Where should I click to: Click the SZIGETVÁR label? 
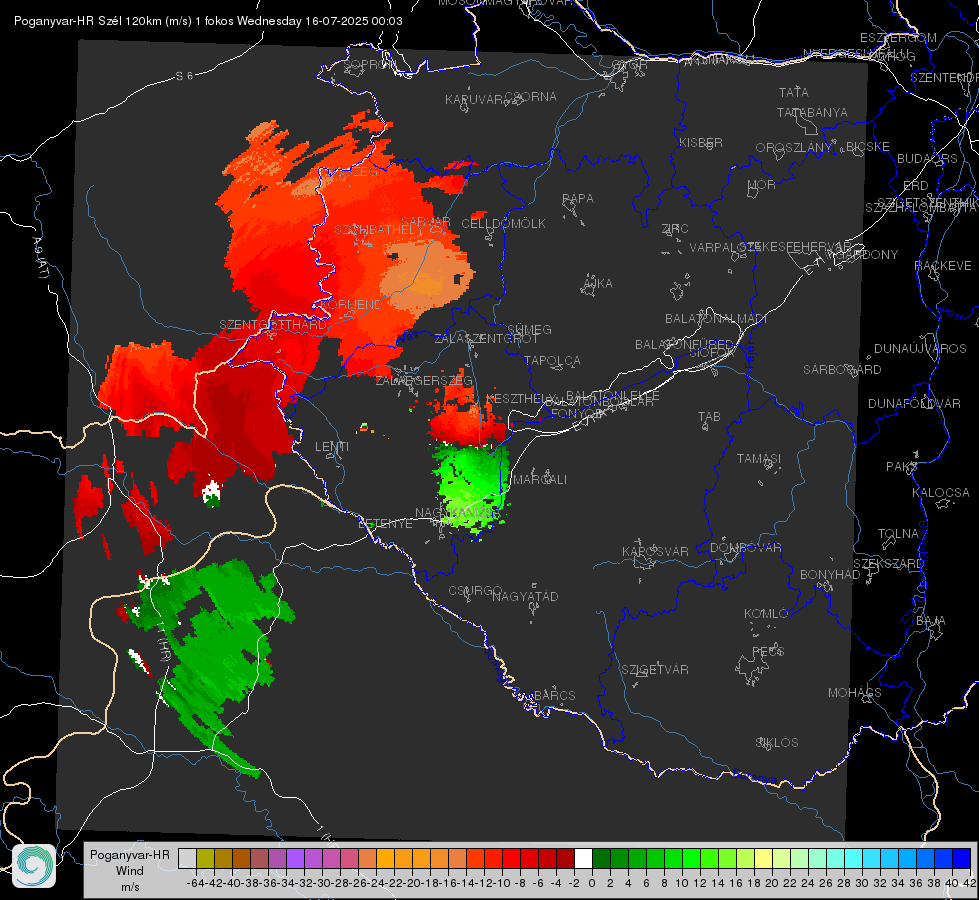(x=654, y=670)
